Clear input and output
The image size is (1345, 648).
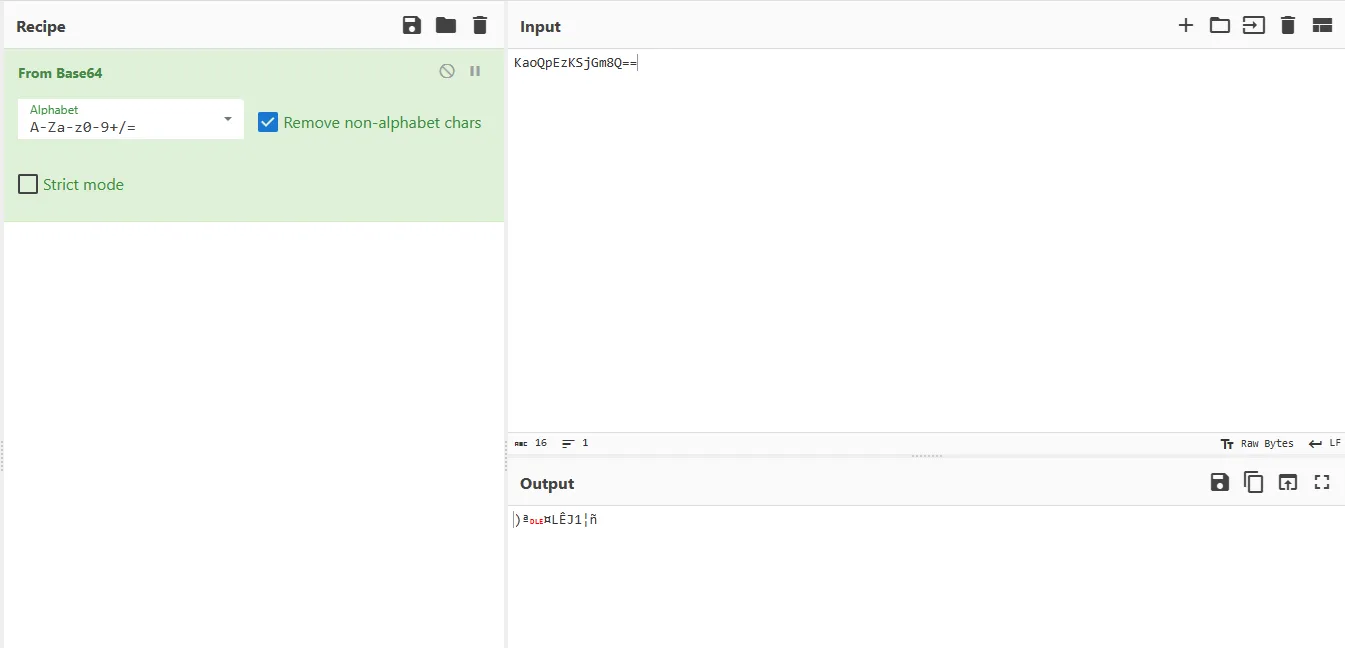coord(1288,26)
